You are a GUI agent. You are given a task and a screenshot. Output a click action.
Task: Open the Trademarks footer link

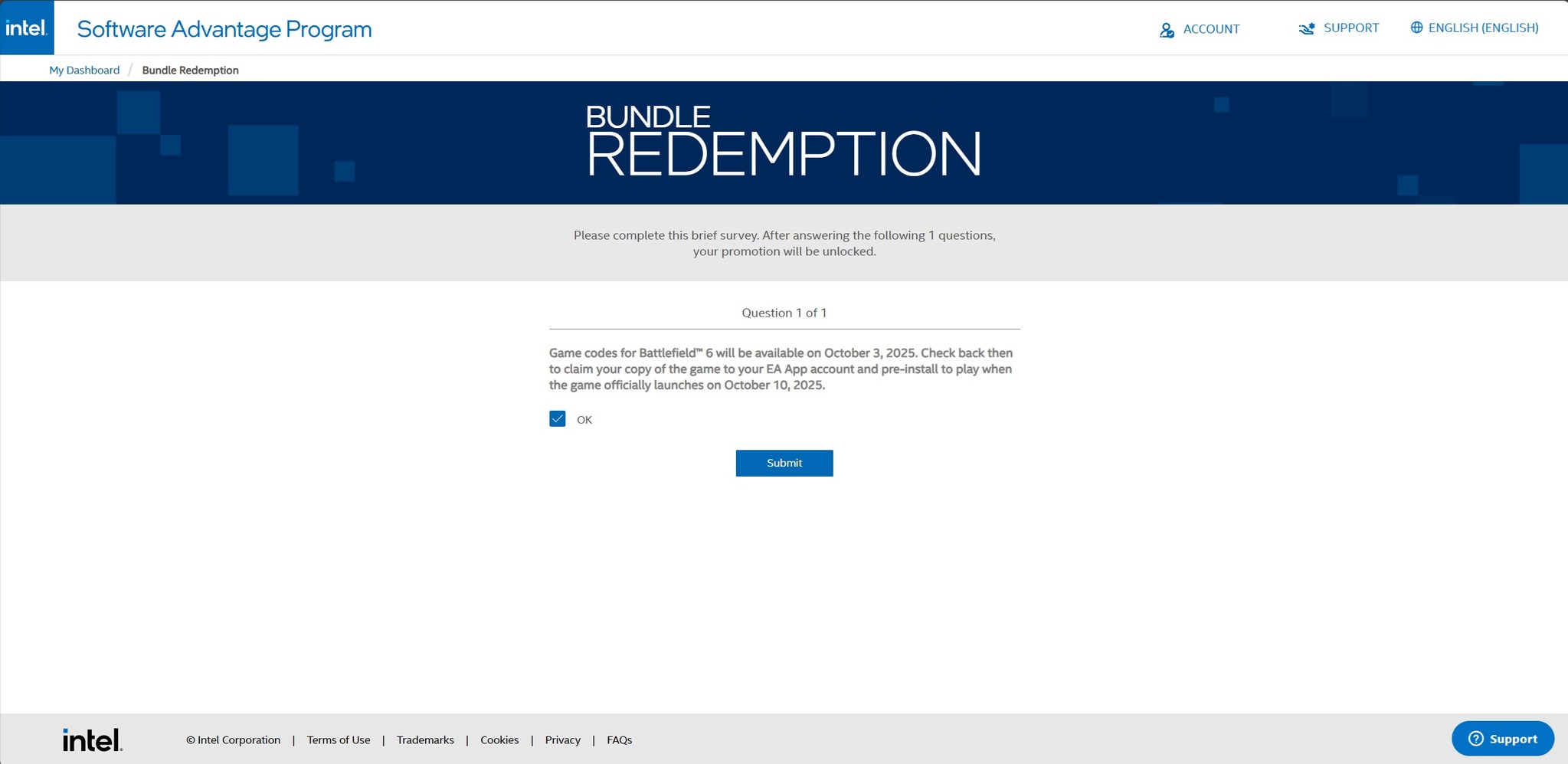tap(425, 739)
